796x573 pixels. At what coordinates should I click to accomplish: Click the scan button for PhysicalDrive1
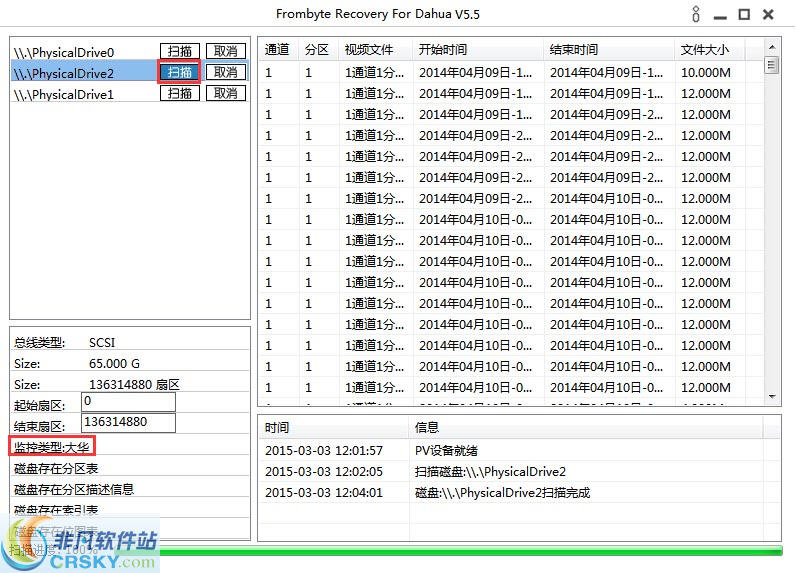pyautogui.click(x=180, y=93)
